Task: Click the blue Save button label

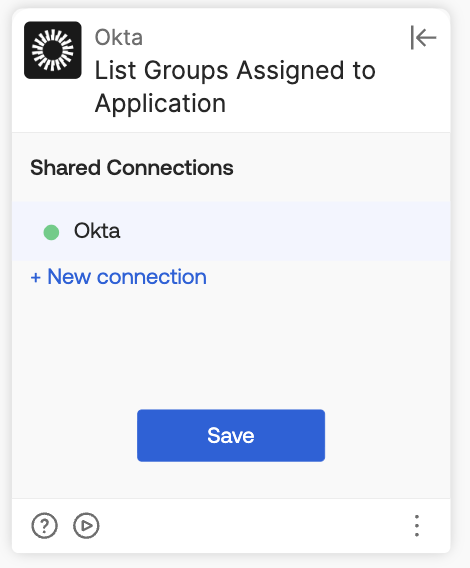Action: [231, 435]
